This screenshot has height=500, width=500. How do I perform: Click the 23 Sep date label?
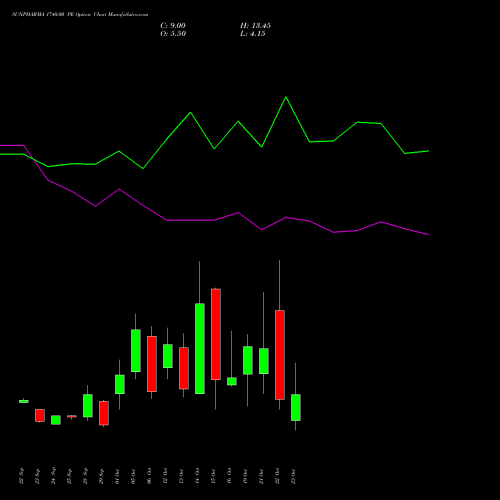[38, 476]
